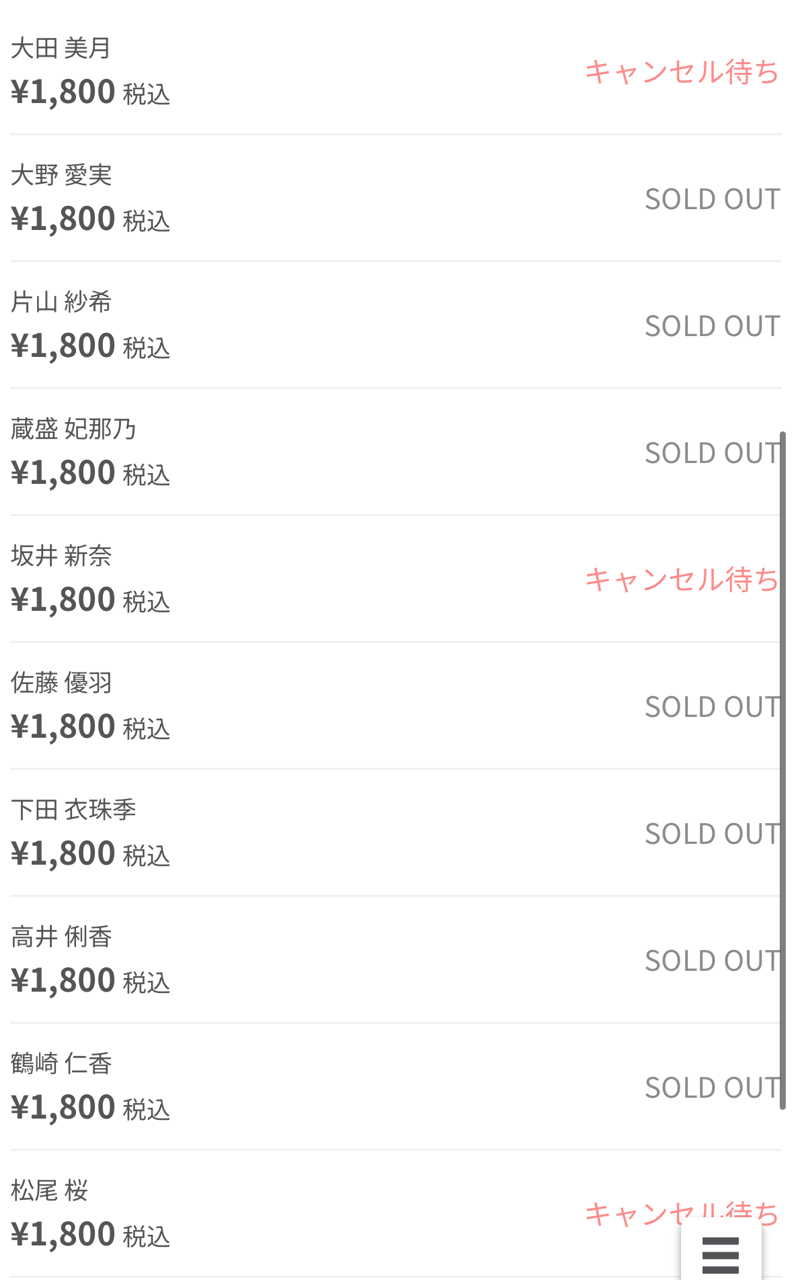This screenshot has width=792, height=1280.
Task: Select the 高井 俐香 ticket name
Action: point(61,937)
